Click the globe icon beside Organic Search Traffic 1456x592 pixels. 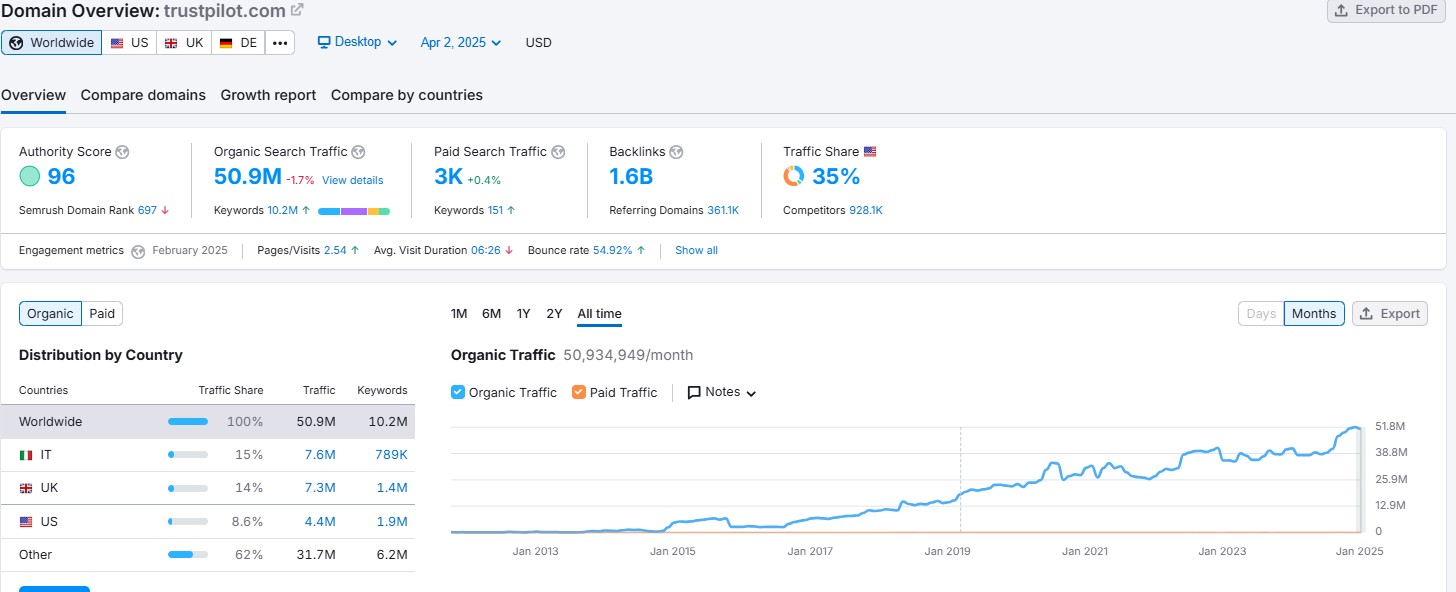click(x=358, y=152)
